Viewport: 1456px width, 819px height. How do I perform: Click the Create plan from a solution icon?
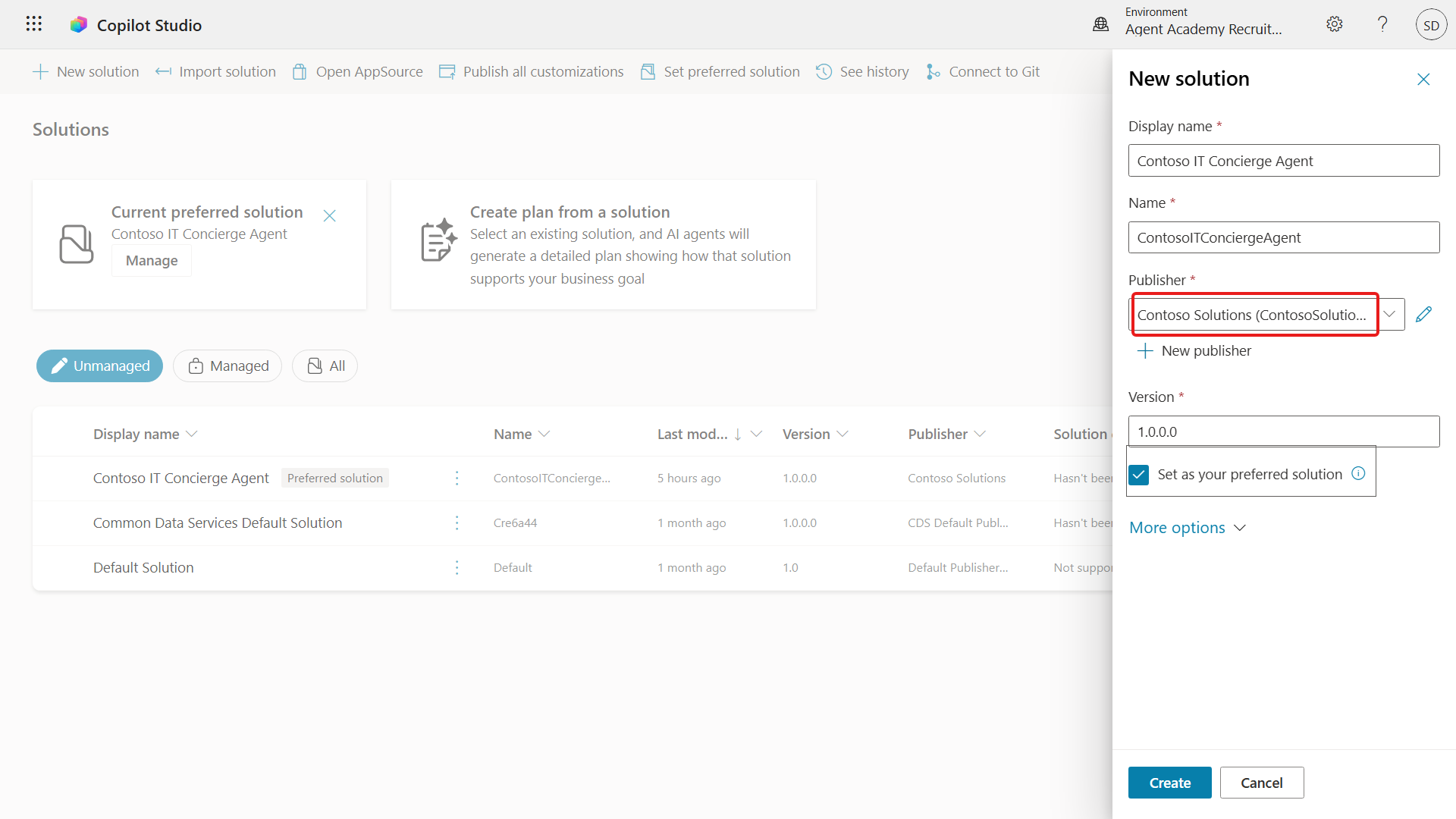pos(438,240)
